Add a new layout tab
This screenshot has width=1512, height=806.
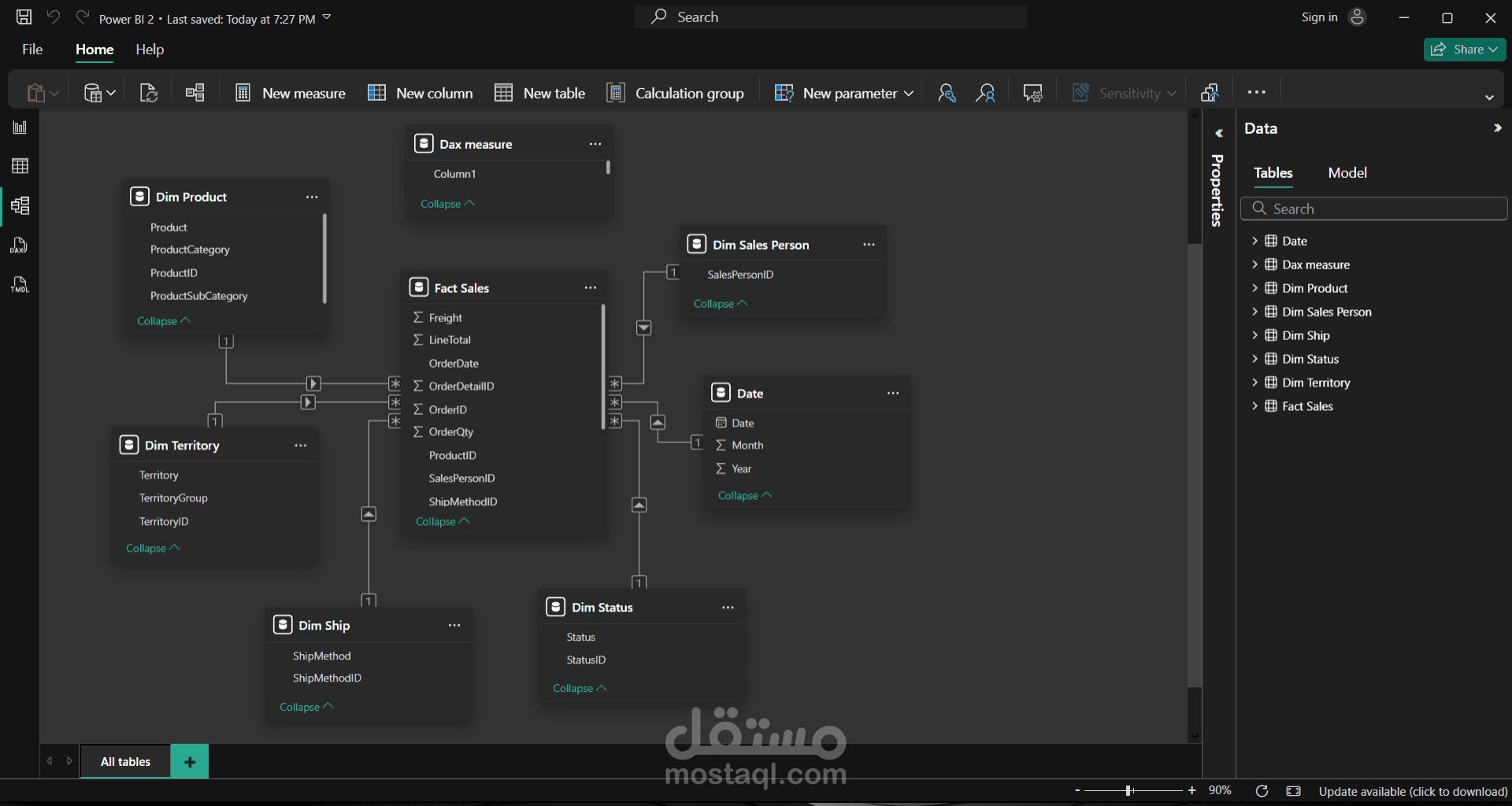[x=190, y=762]
